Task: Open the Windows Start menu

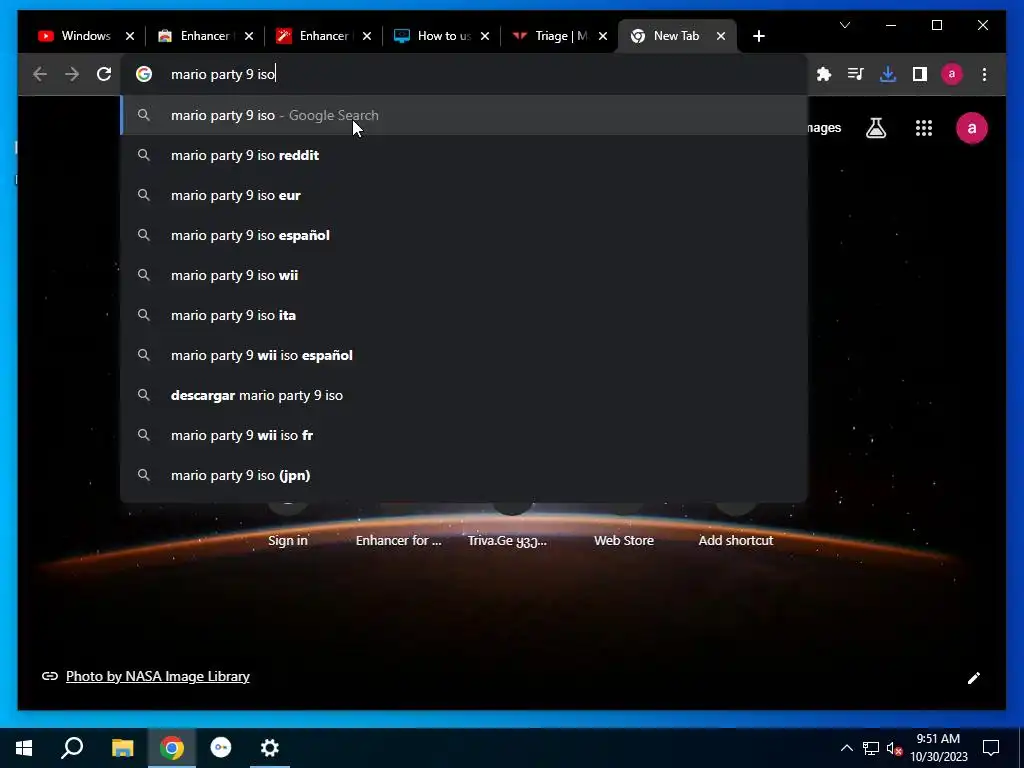Action: pyautogui.click(x=24, y=748)
